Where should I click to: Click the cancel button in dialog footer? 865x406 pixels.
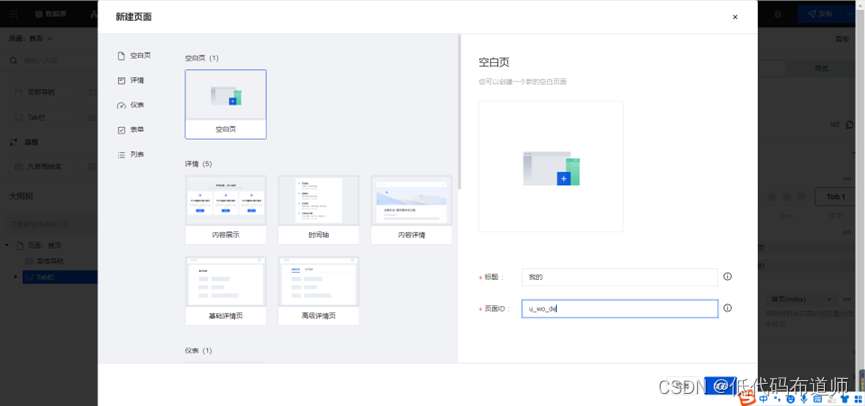coord(682,385)
